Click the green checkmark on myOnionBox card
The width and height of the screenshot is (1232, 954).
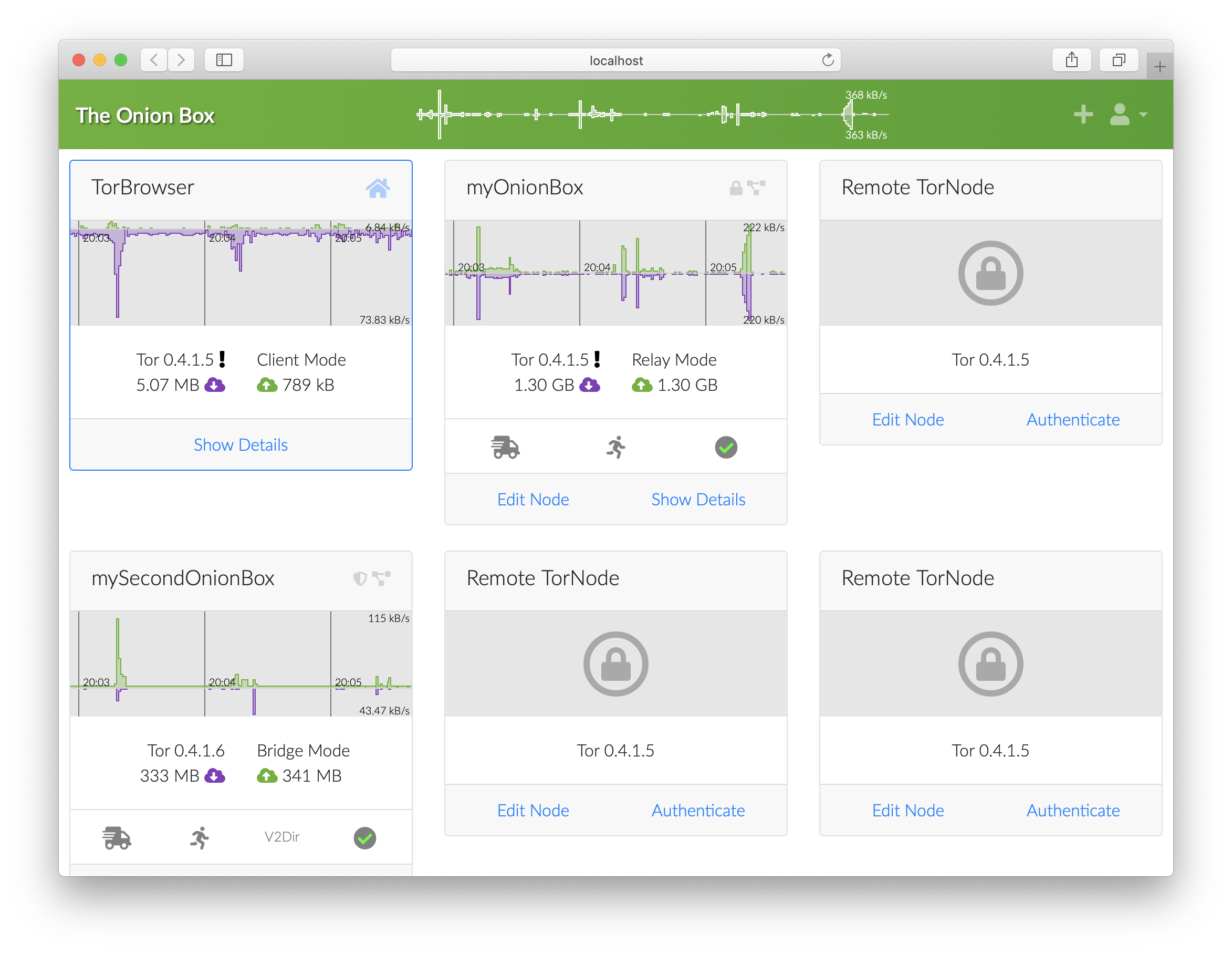click(x=726, y=448)
